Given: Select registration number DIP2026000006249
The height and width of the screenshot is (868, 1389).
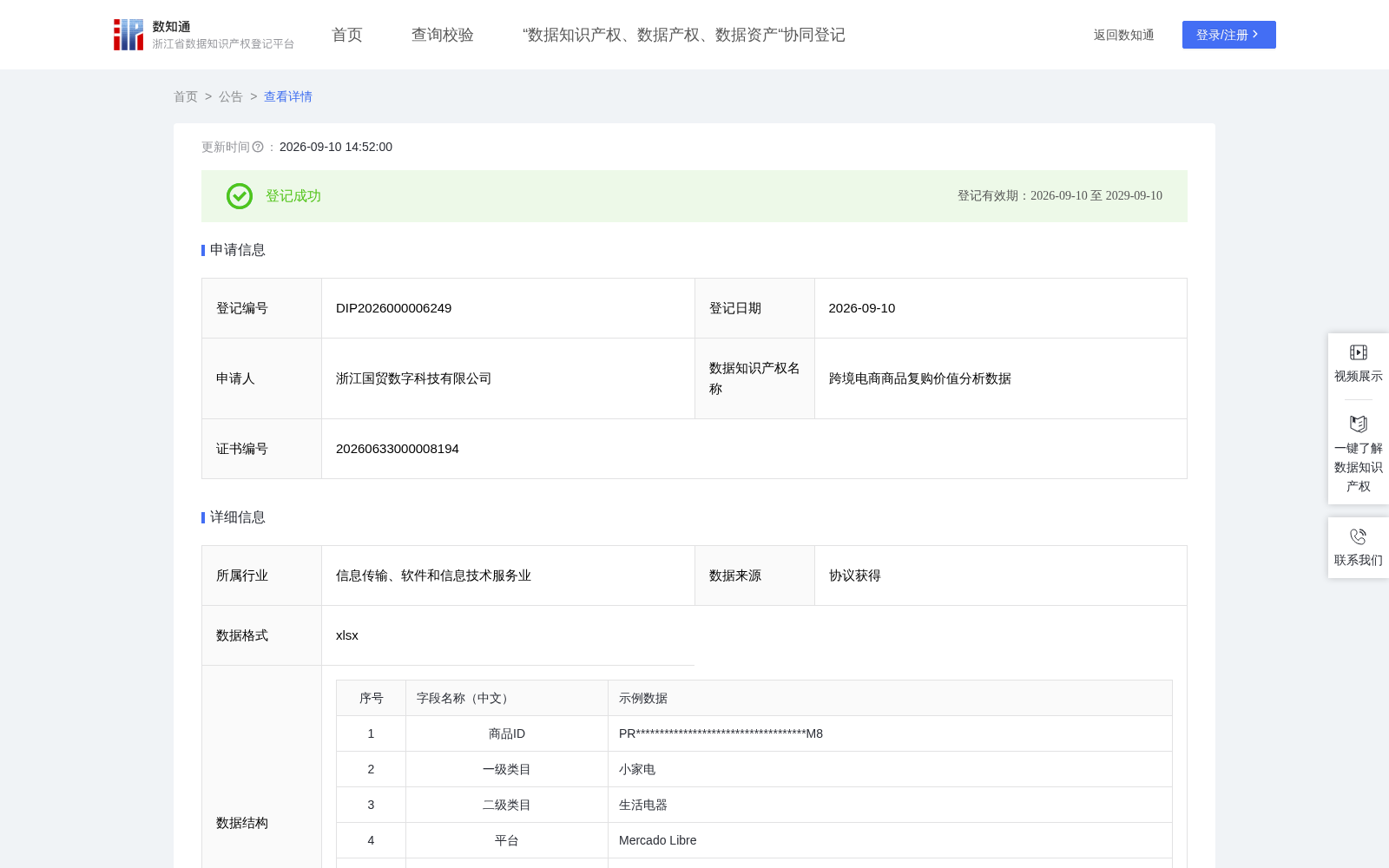Looking at the screenshot, I should [x=394, y=308].
